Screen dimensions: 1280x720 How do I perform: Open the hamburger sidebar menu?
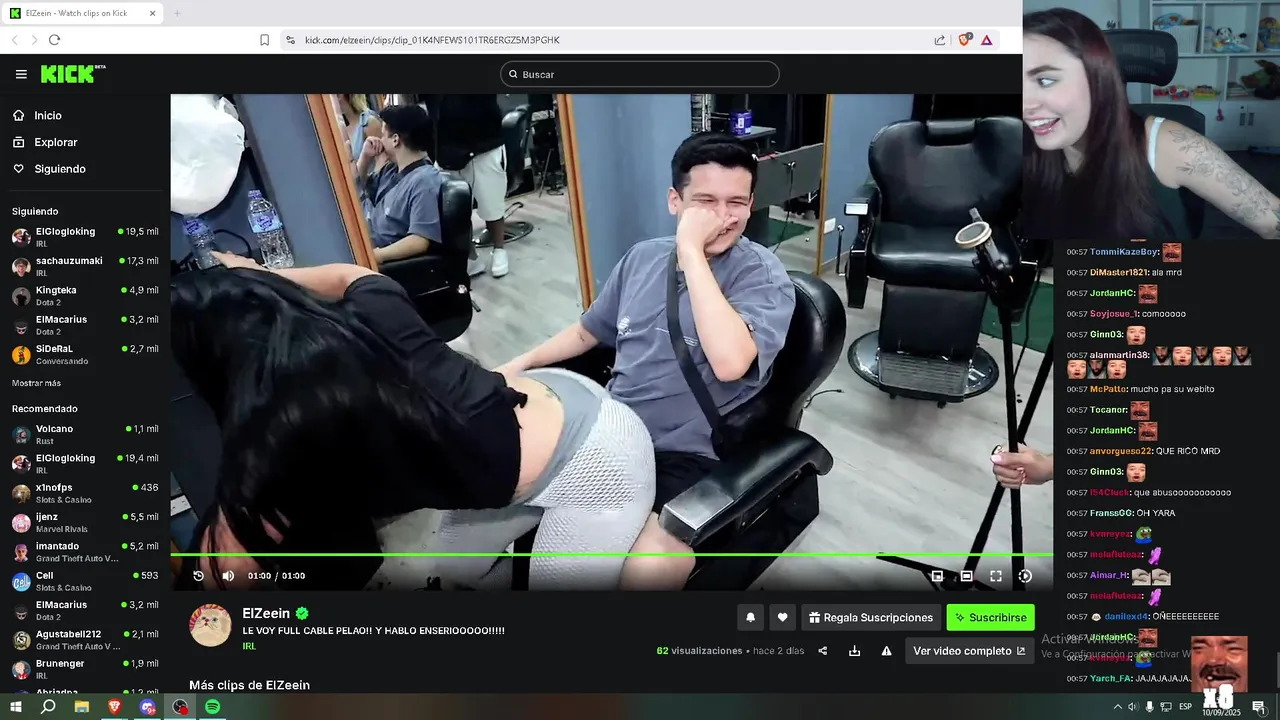click(21, 74)
